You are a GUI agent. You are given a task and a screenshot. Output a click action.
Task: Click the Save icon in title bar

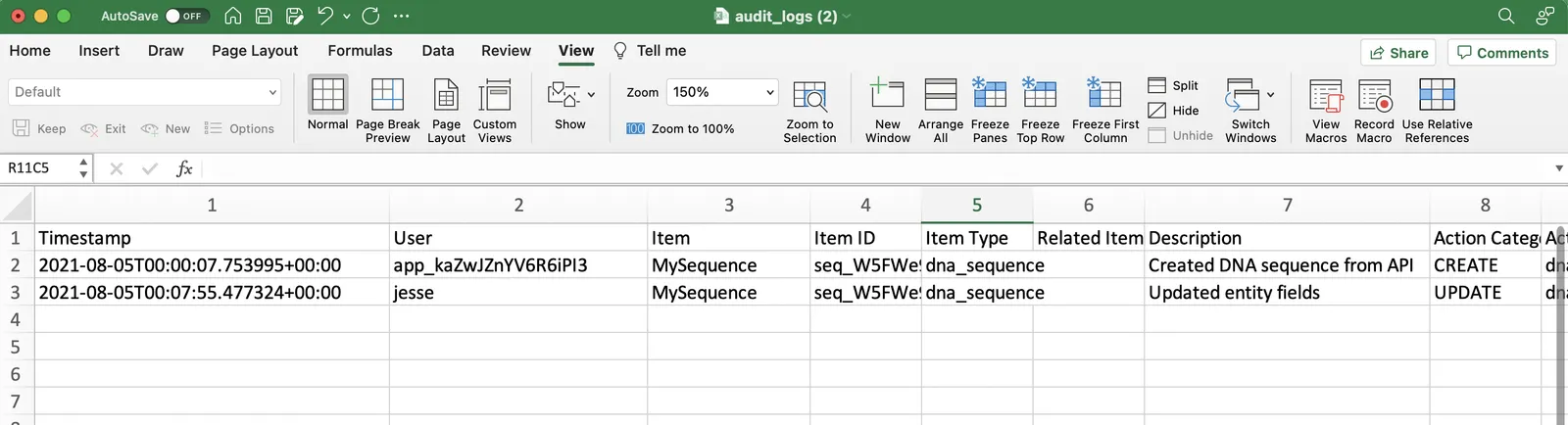point(264,16)
